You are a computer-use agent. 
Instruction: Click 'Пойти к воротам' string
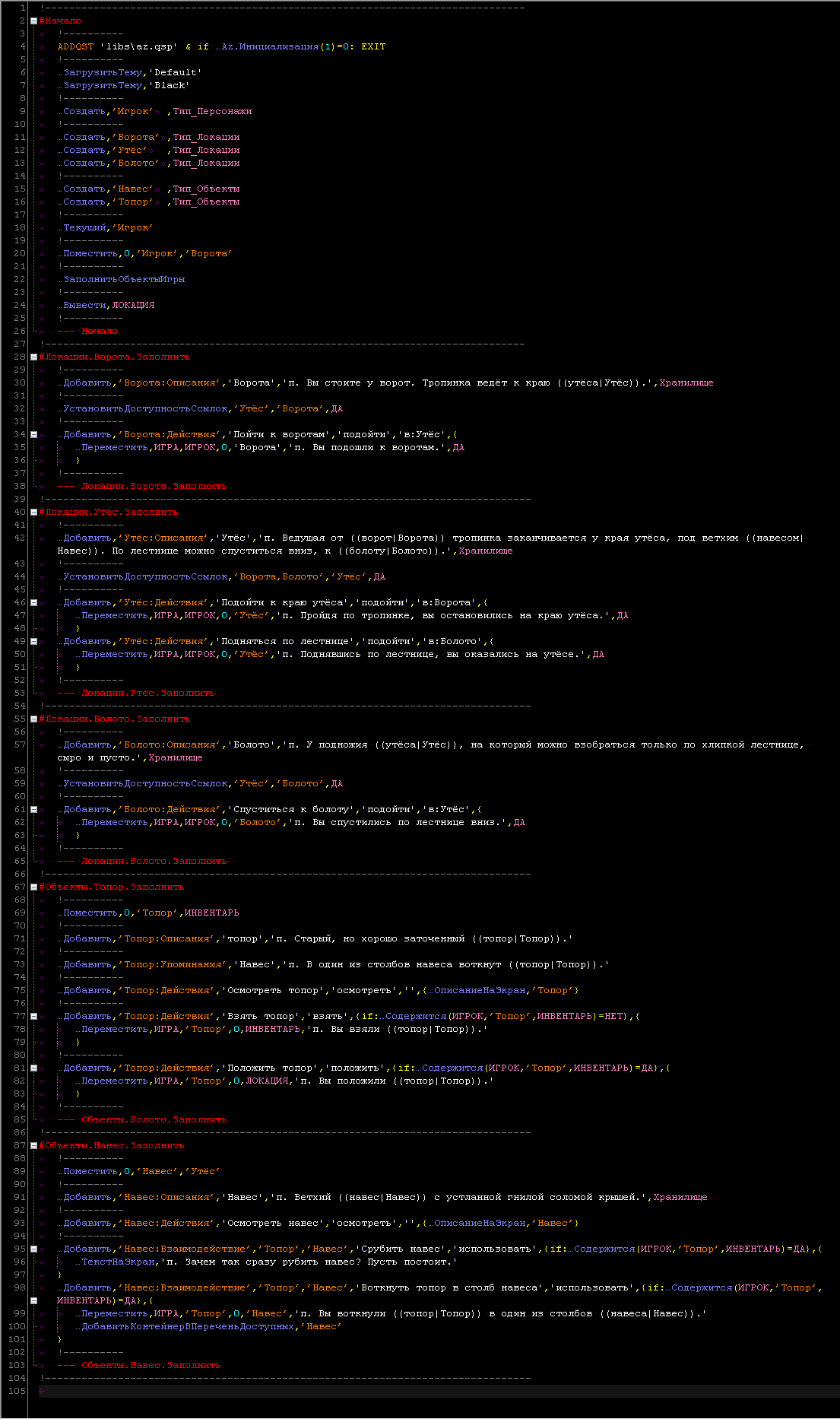tap(279, 434)
